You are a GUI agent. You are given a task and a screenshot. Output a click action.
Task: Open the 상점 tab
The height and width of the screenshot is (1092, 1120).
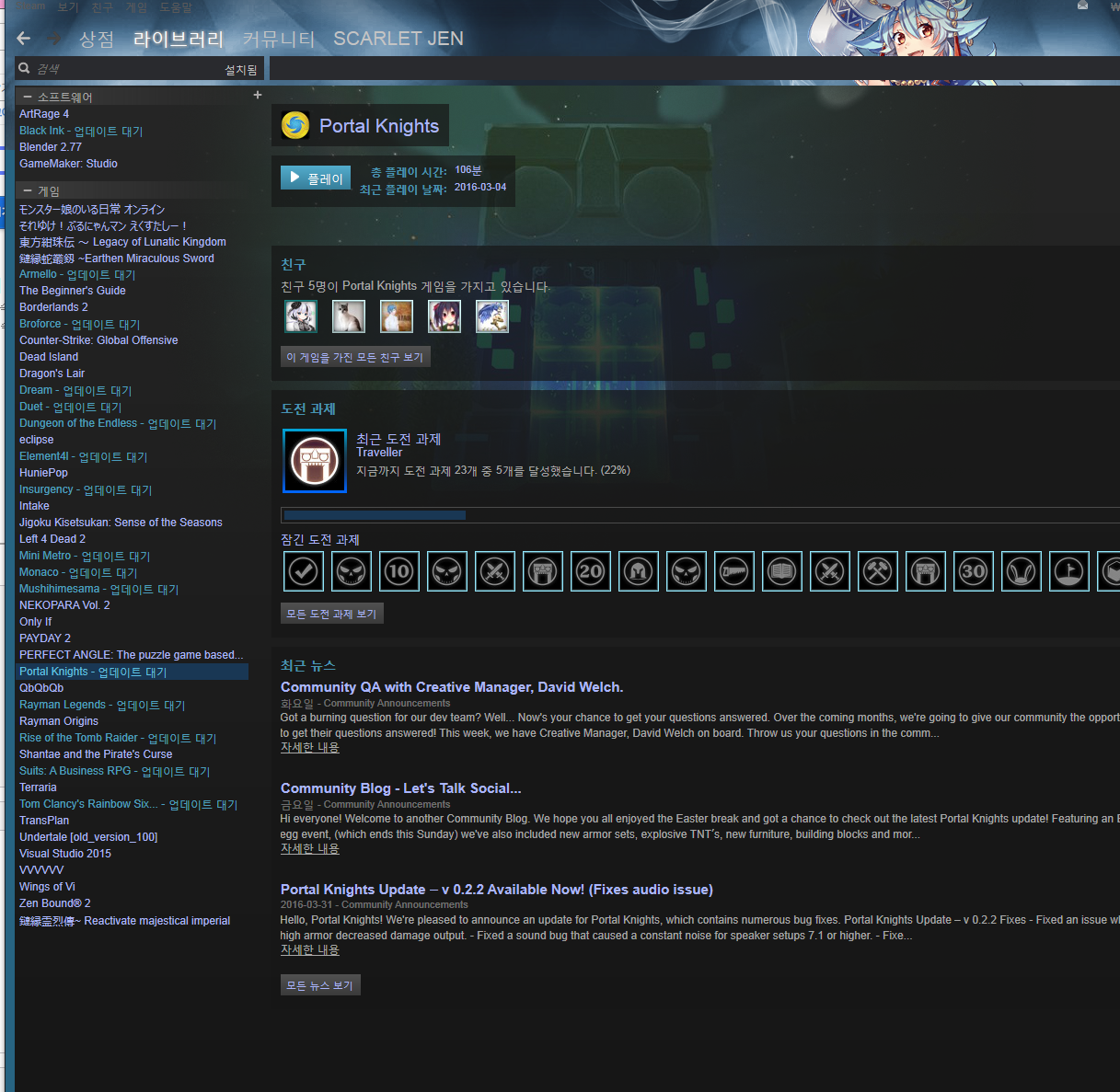click(x=97, y=39)
